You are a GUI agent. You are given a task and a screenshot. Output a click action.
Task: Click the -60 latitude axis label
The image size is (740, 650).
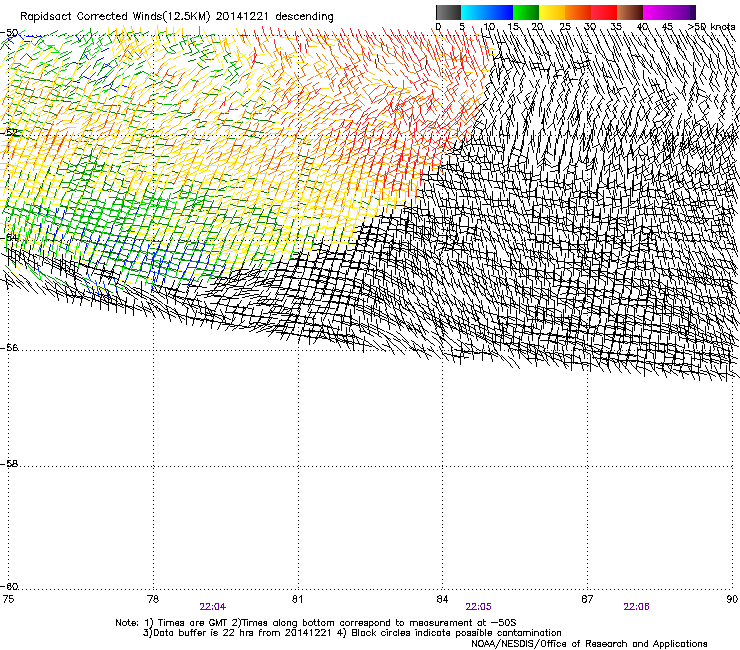pyautogui.click(x=9, y=586)
